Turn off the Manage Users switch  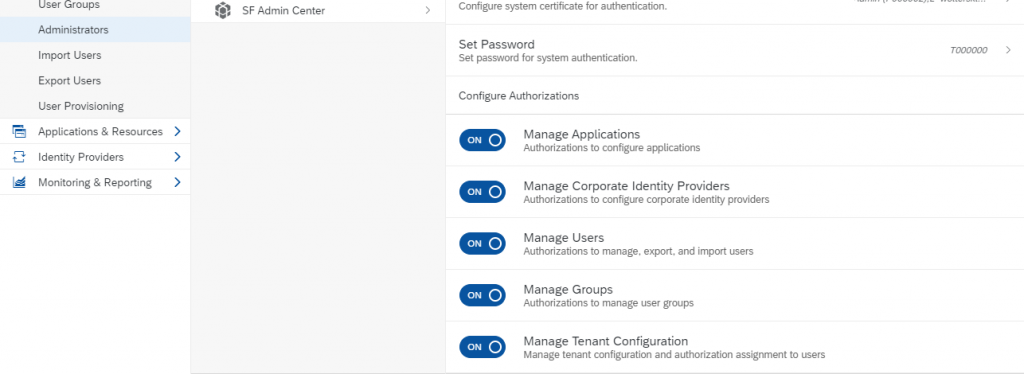pyautogui.click(x=482, y=243)
